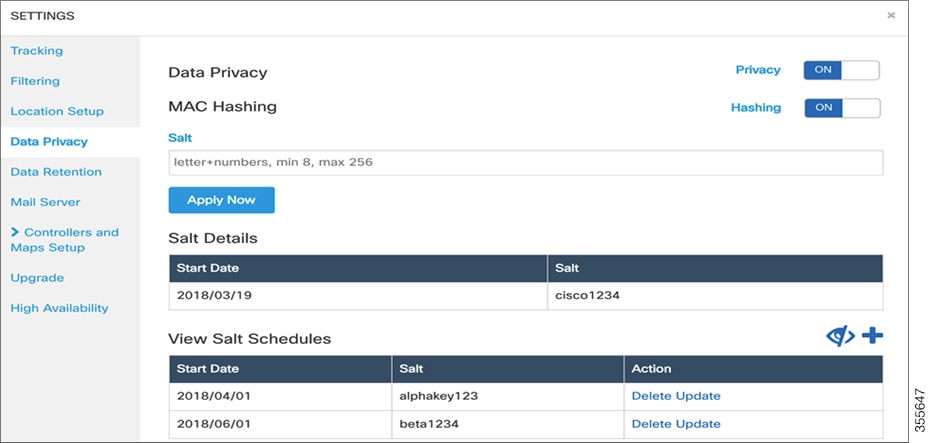Select the 2018/06/01 start date cell
The height and width of the screenshot is (443, 931).
[280, 424]
